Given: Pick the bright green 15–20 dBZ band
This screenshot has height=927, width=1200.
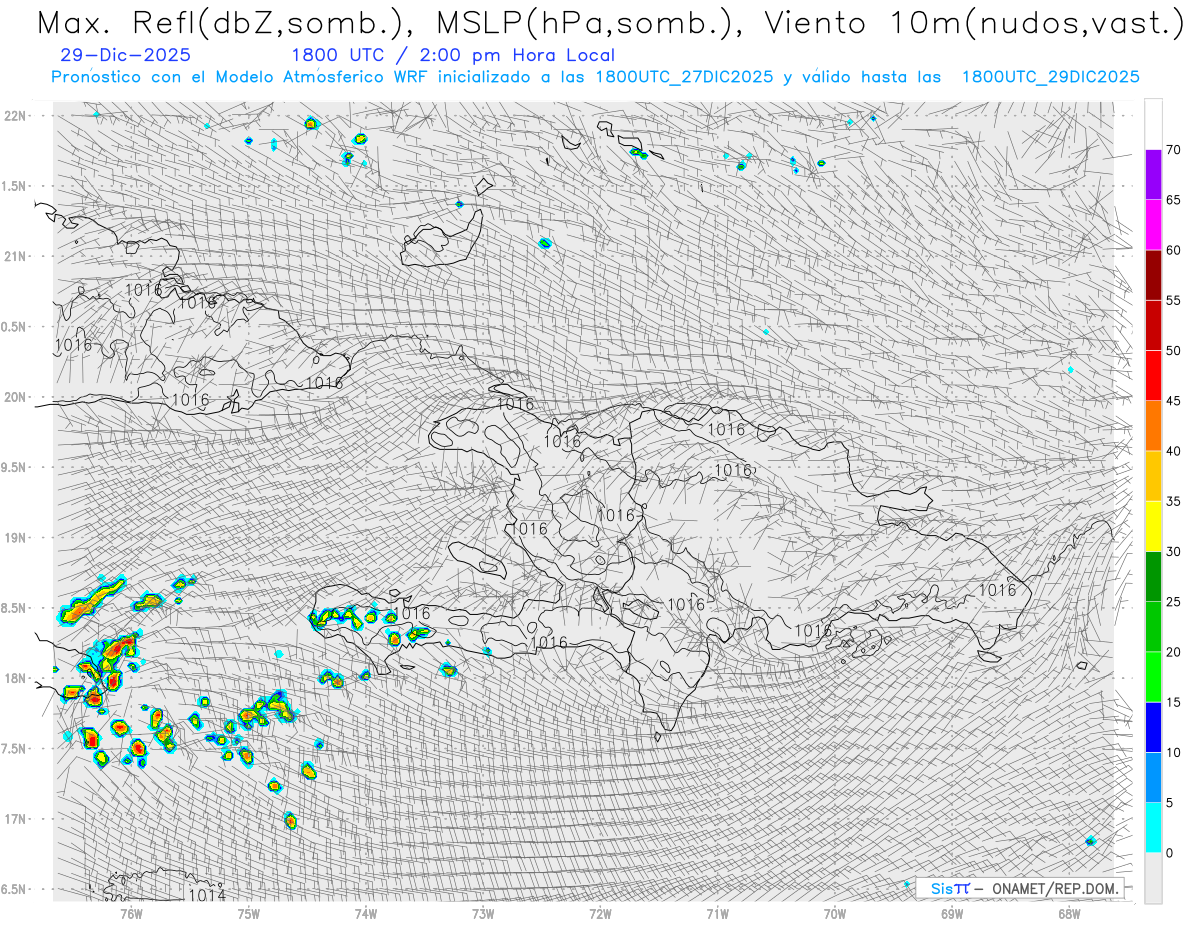Looking at the screenshot, I should tap(1153, 677).
